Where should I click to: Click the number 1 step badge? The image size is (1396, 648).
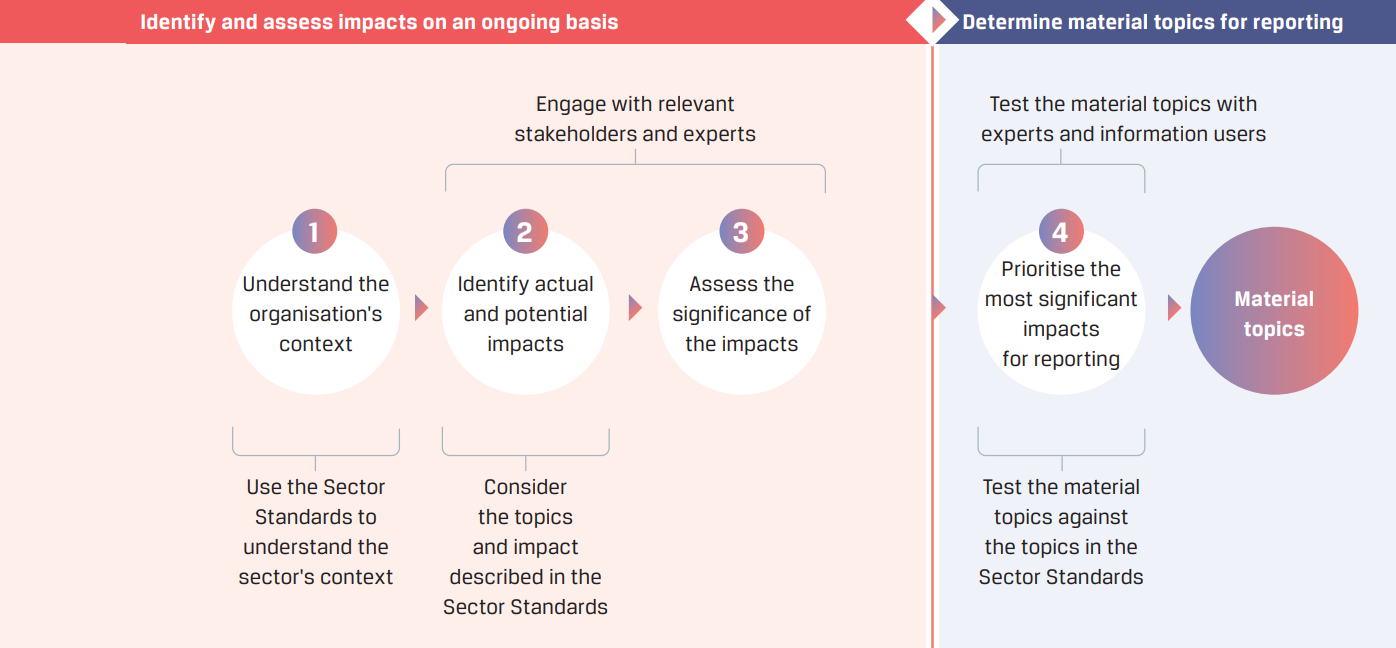point(314,232)
